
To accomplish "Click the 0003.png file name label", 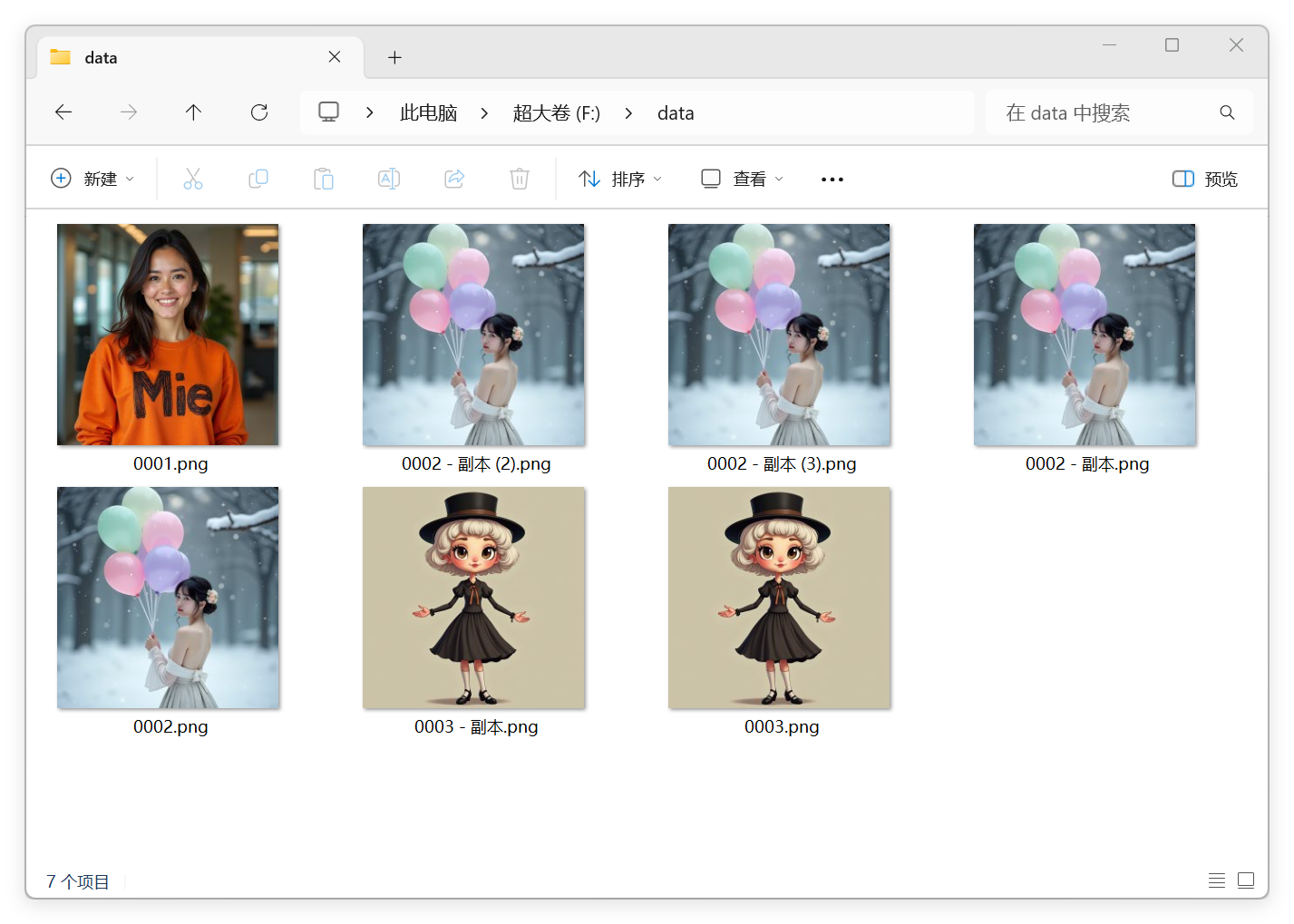I will pyautogui.click(x=782, y=726).
